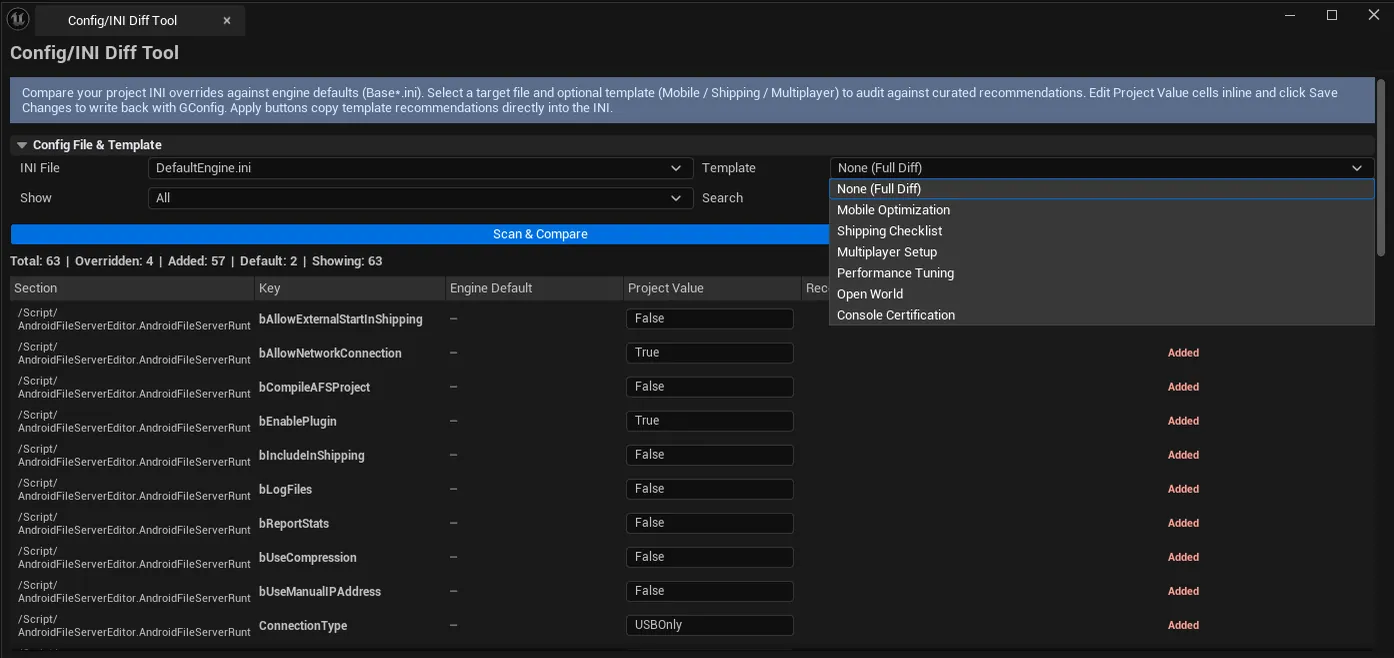
Task: Click the Added status in bAllowNetworkConnection row
Action: [x=1183, y=353]
